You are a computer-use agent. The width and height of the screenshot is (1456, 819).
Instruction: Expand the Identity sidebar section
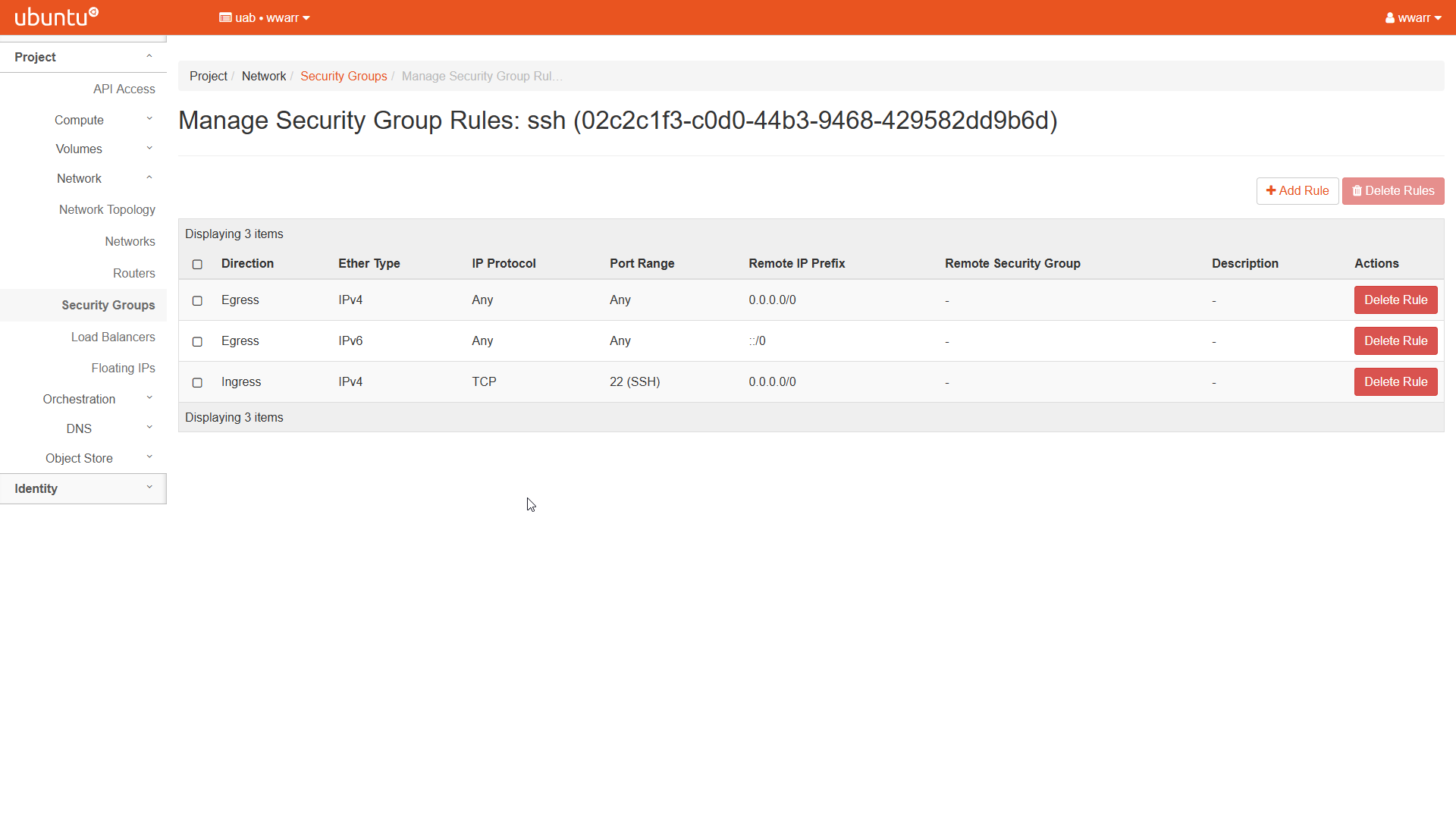point(83,488)
